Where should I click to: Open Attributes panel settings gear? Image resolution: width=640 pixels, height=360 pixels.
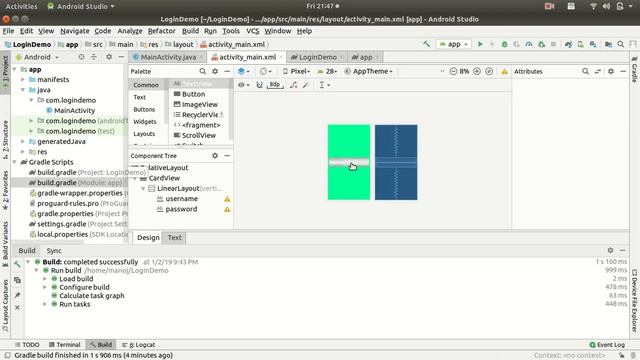point(611,71)
